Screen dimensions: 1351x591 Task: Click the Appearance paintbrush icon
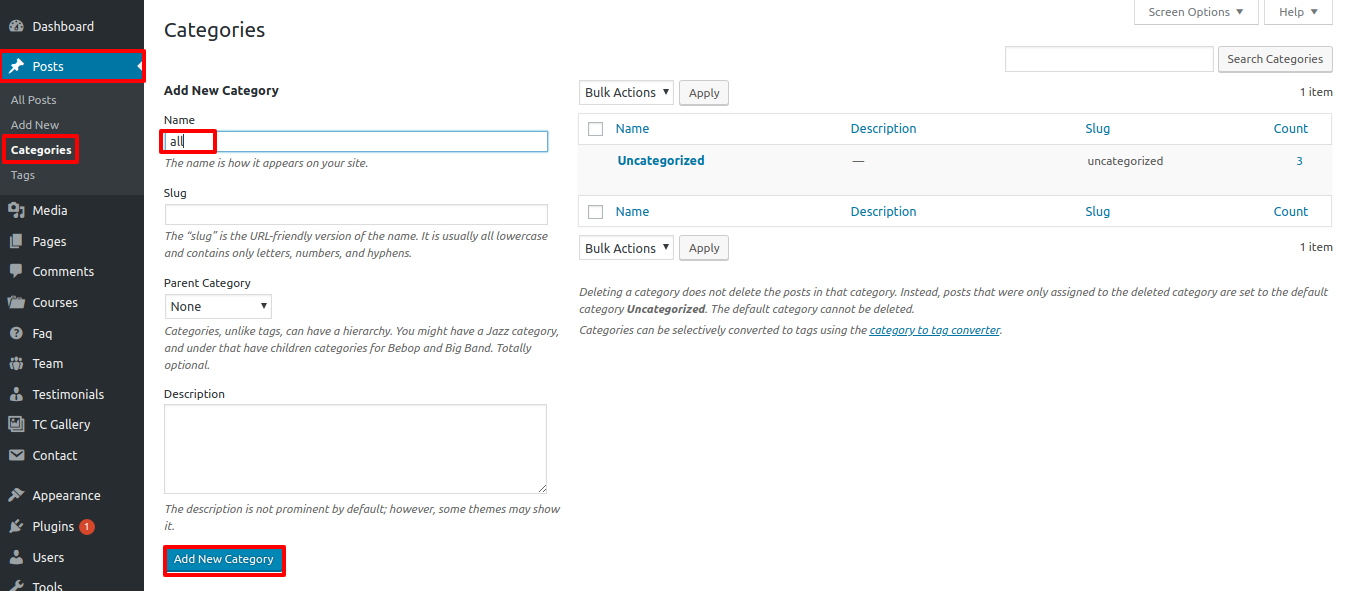[16, 496]
